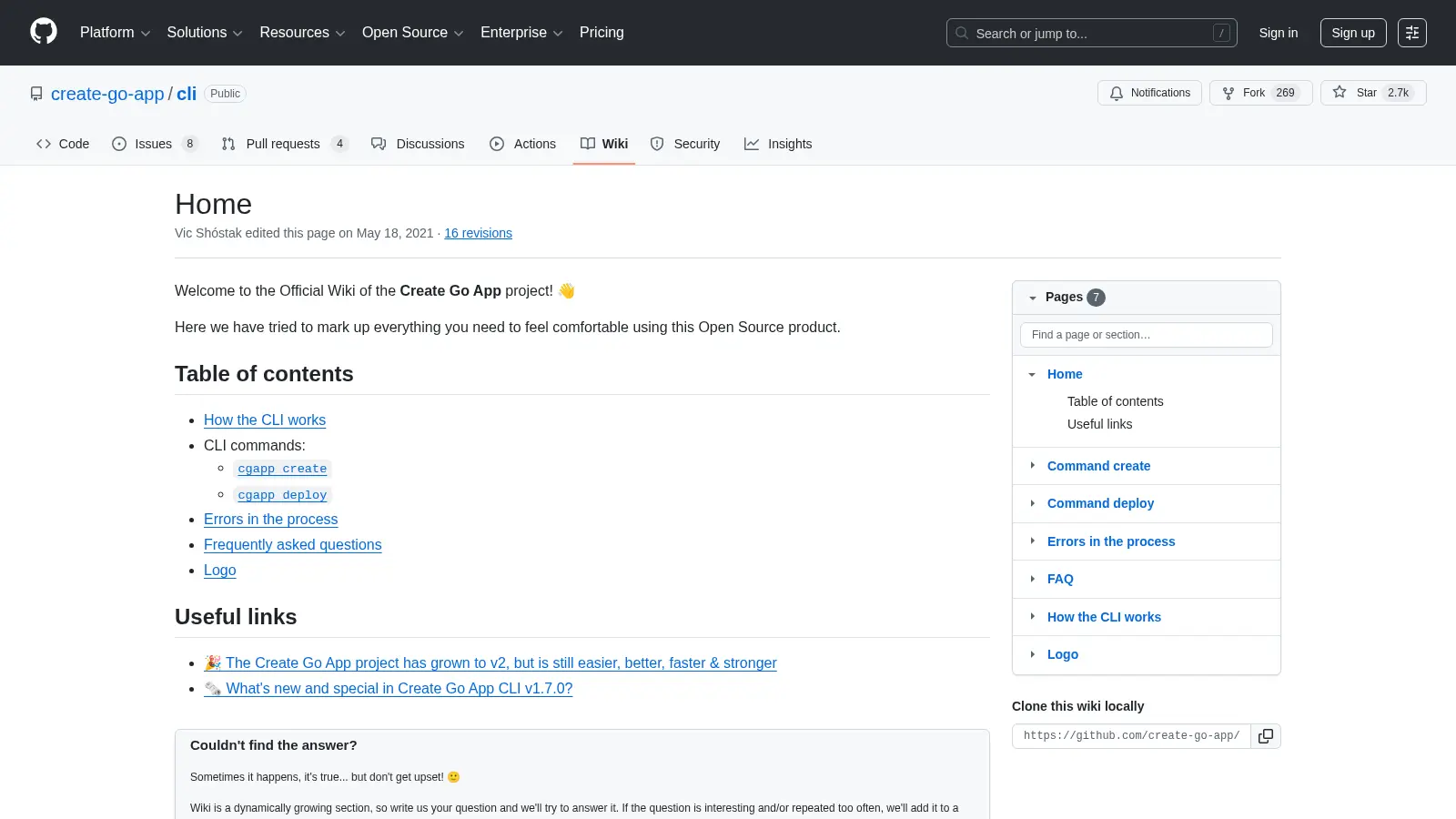Expand the Command deploy page sections
The image size is (1456, 819).
[x=1032, y=503]
